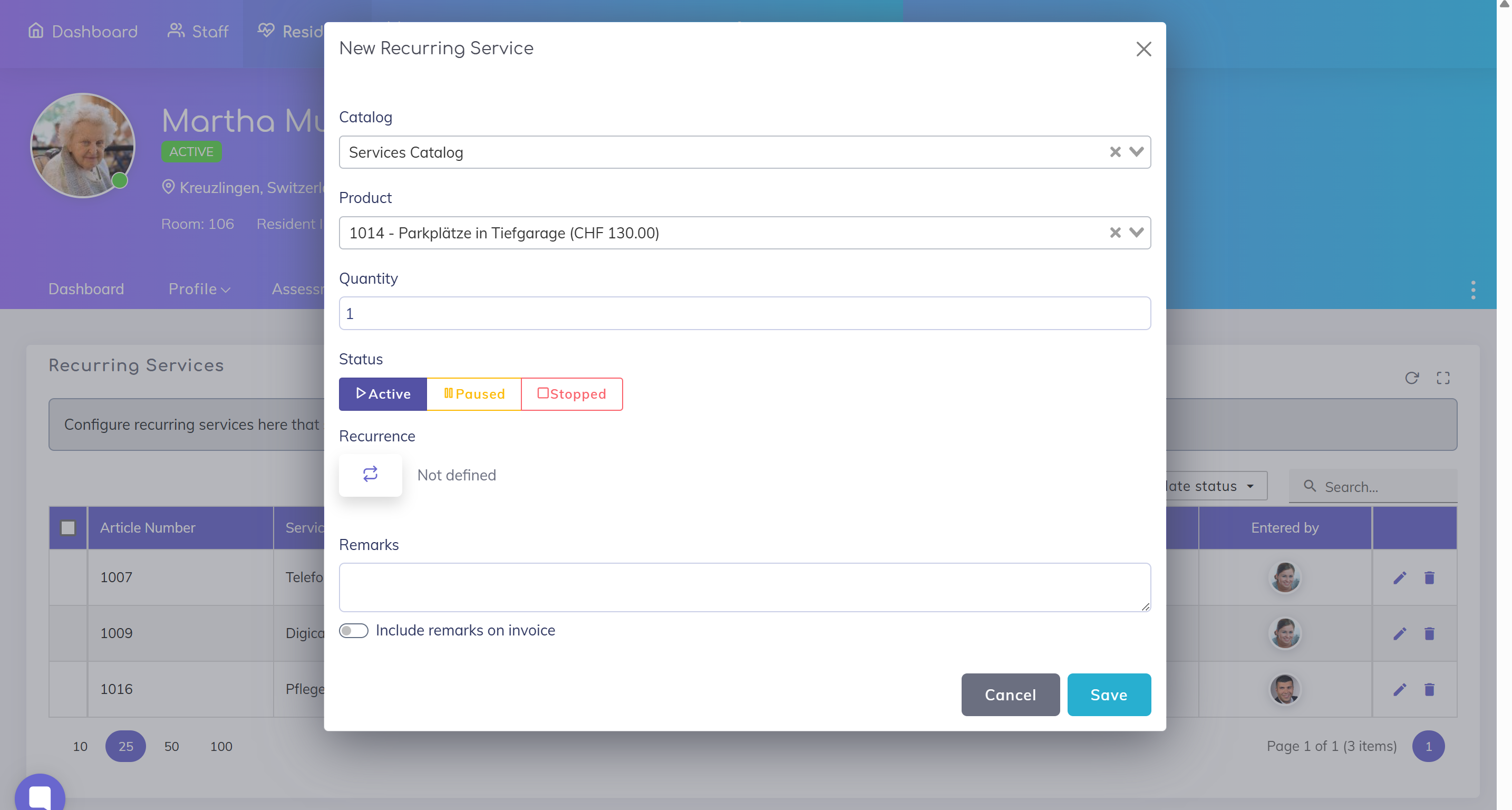1512x810 pixels.
Task: Click into the Remarks text area
Action: tap(744, 587)
